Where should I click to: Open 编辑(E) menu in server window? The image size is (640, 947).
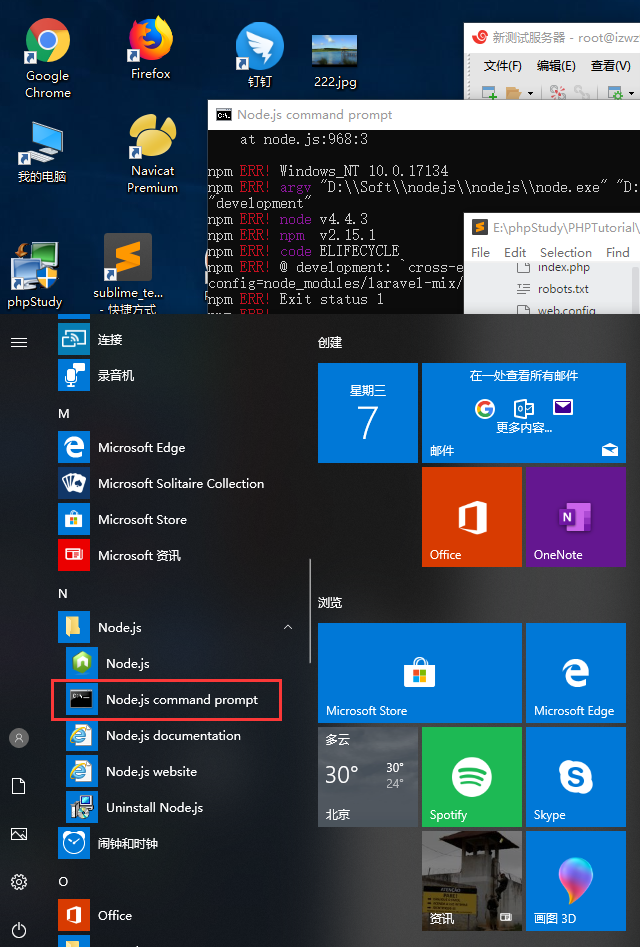click(x=556, y=65)
